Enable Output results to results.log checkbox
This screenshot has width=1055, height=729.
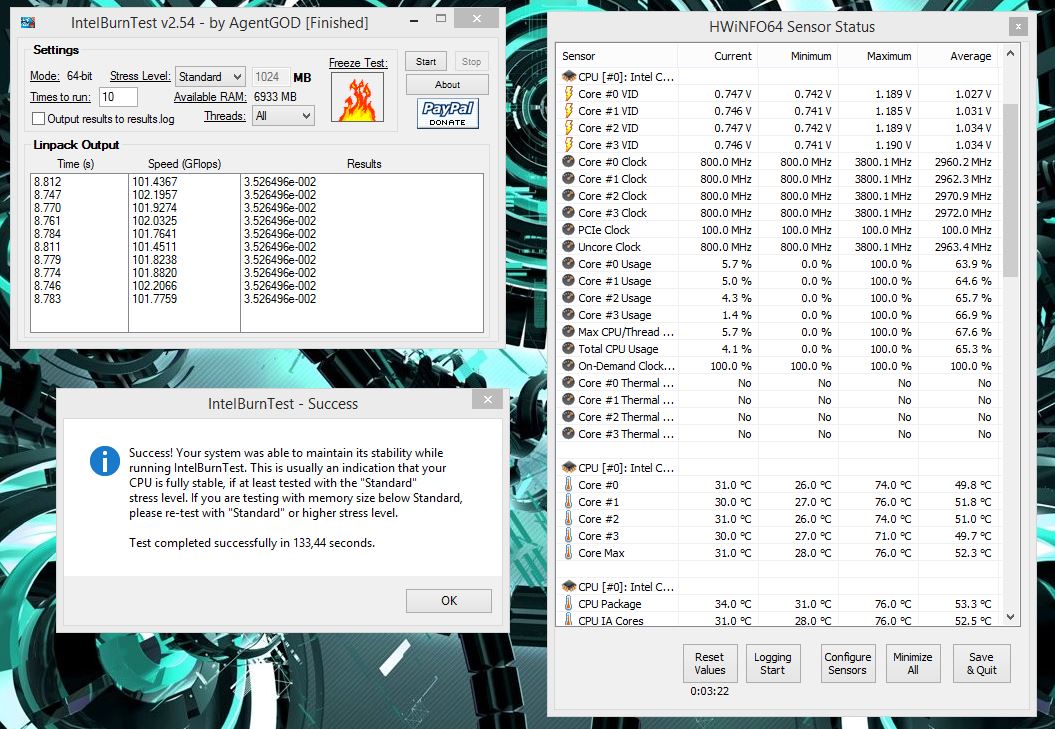(x=39, y=118)
